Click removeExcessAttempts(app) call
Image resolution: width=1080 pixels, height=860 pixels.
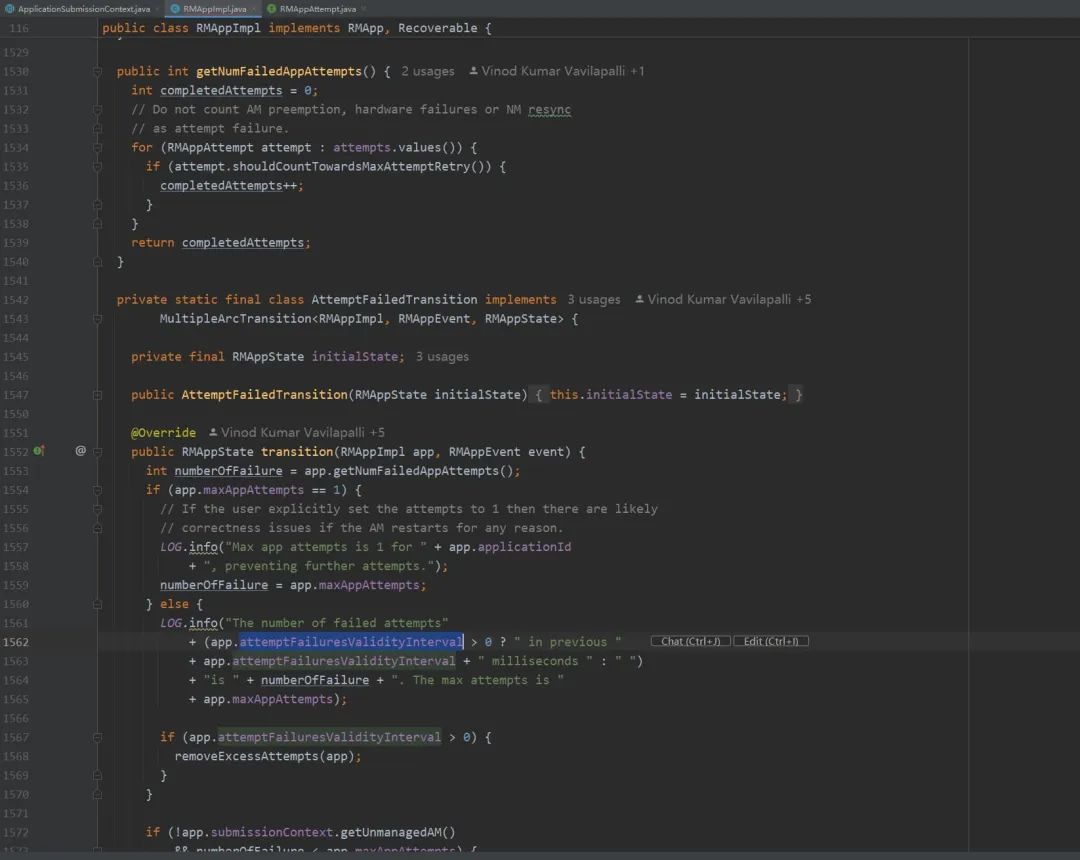pos(264,756)
